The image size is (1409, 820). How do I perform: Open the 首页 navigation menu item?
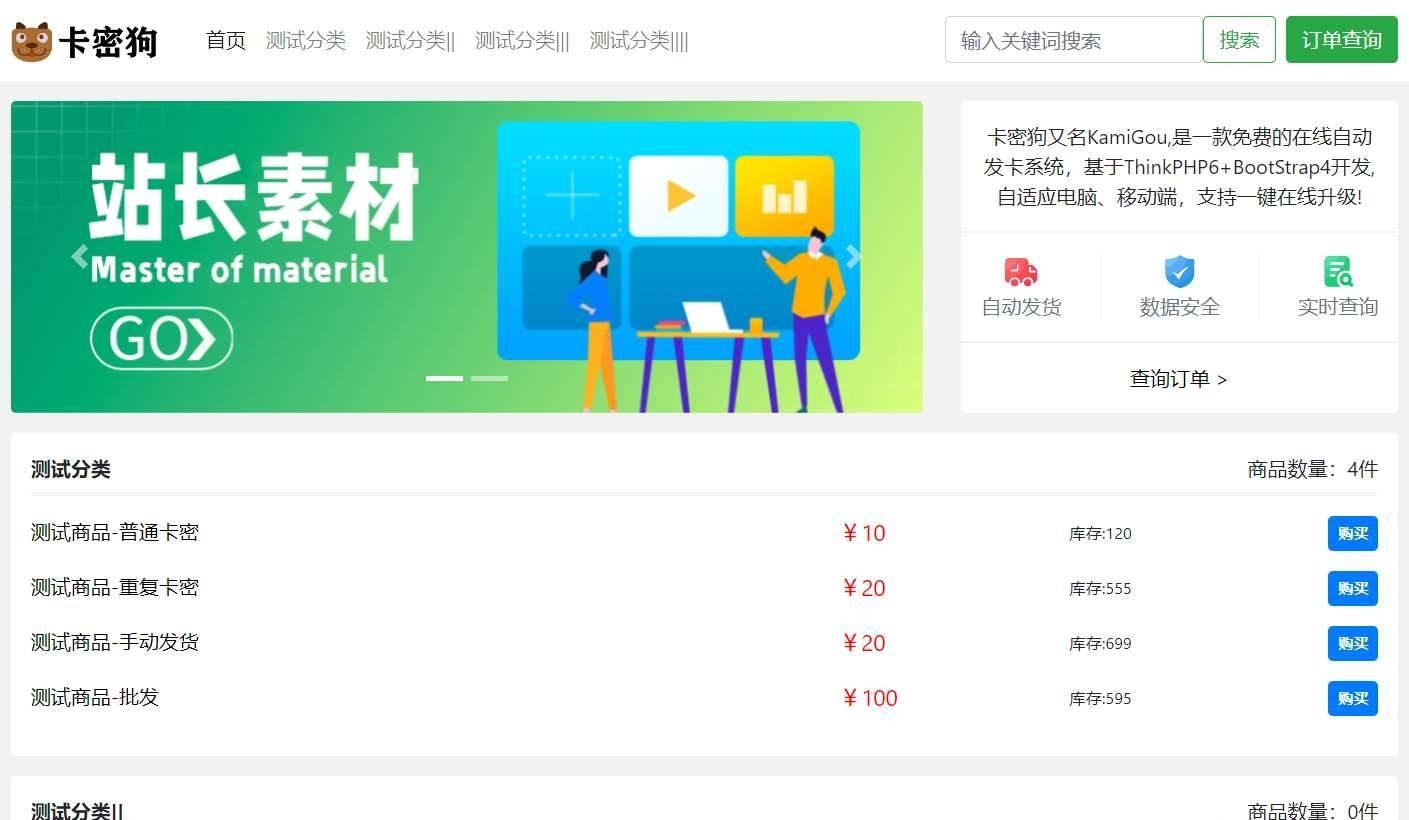(x=226, y=40)
